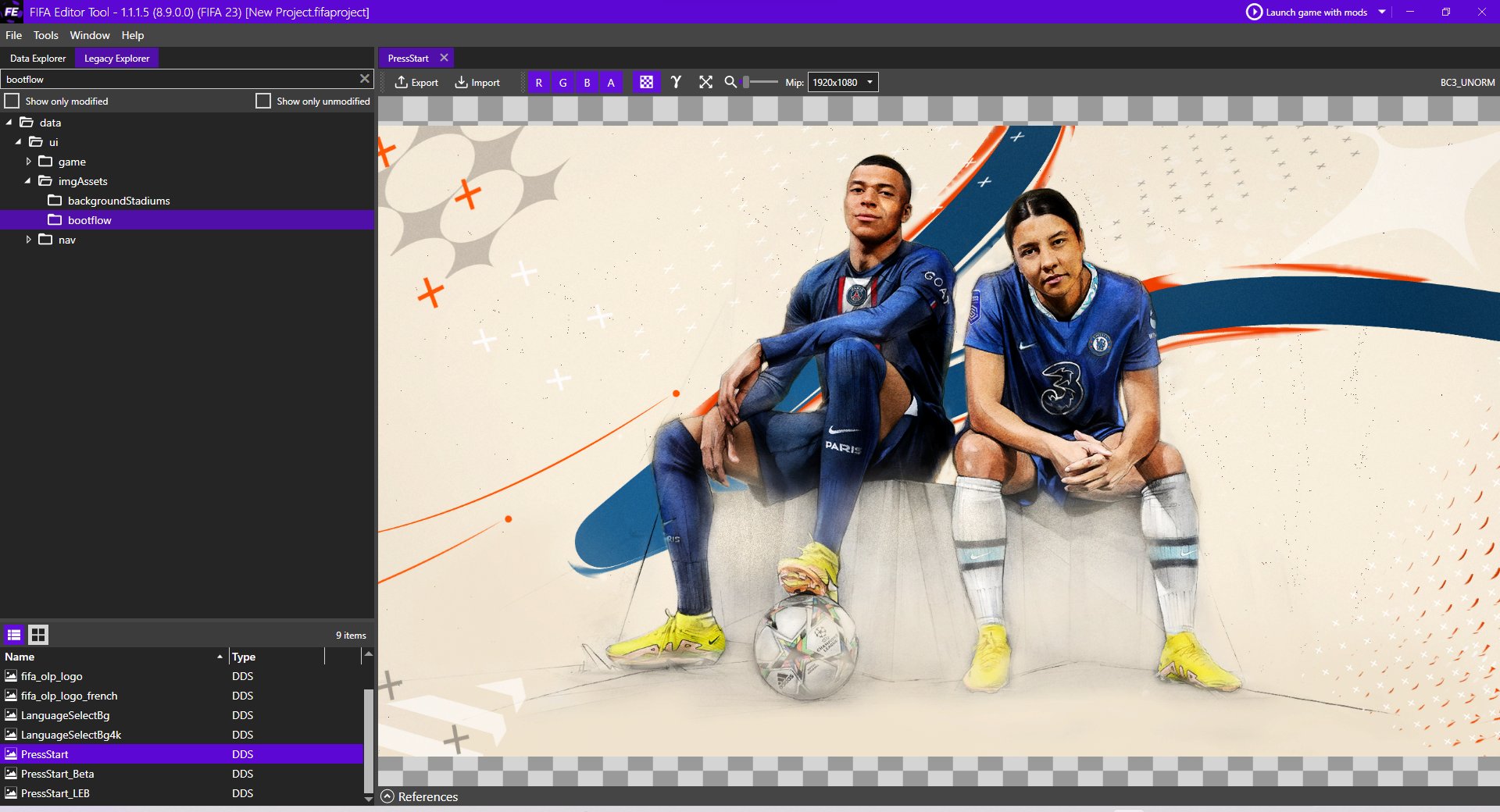The width and height of the screenshot is (1500, 812).
Task: Switch to the Data Explorer tab
Action: click(x=36, y=58)
